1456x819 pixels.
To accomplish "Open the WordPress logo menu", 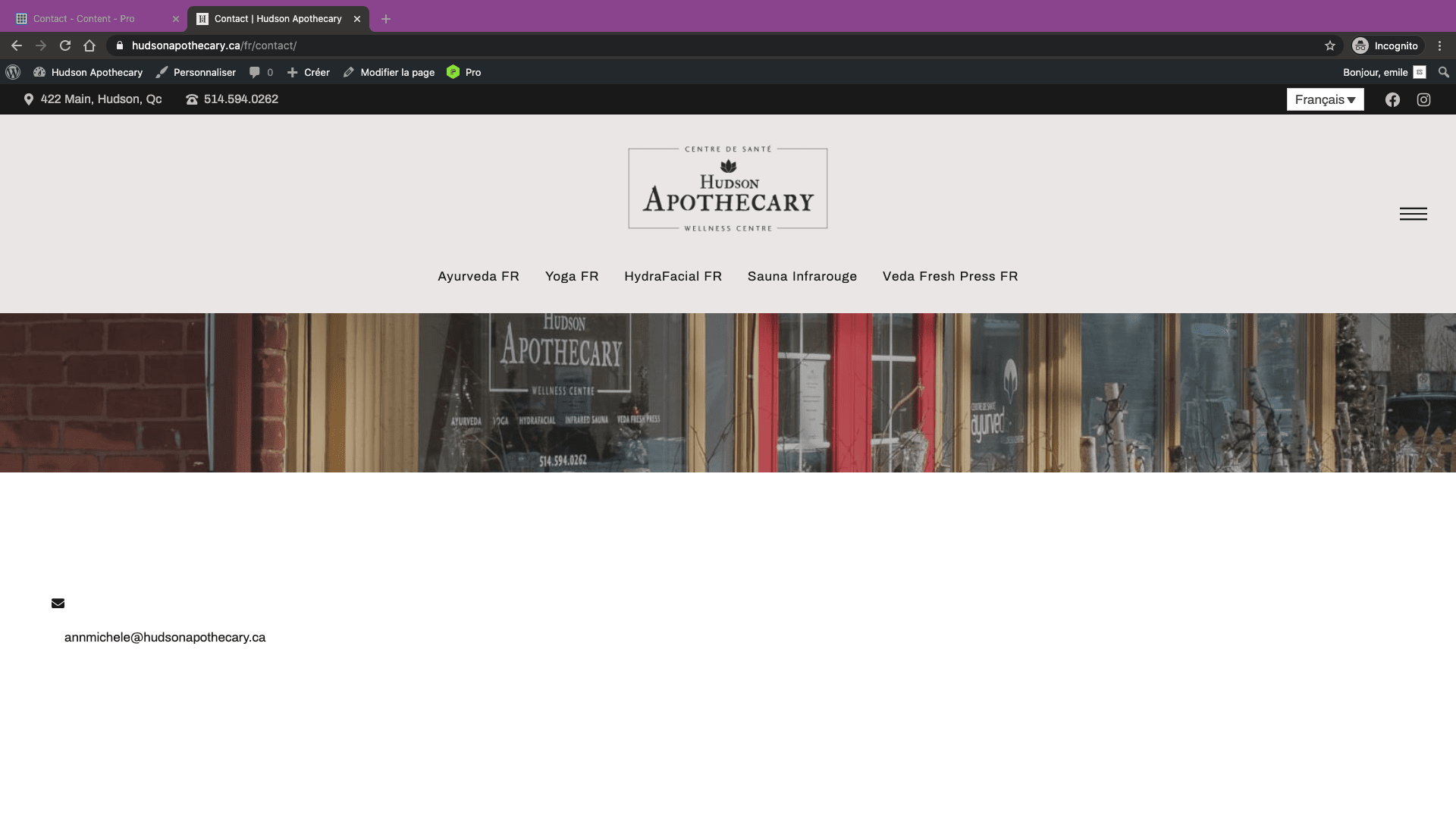I will pyautogui.click(x=13, y=72).
